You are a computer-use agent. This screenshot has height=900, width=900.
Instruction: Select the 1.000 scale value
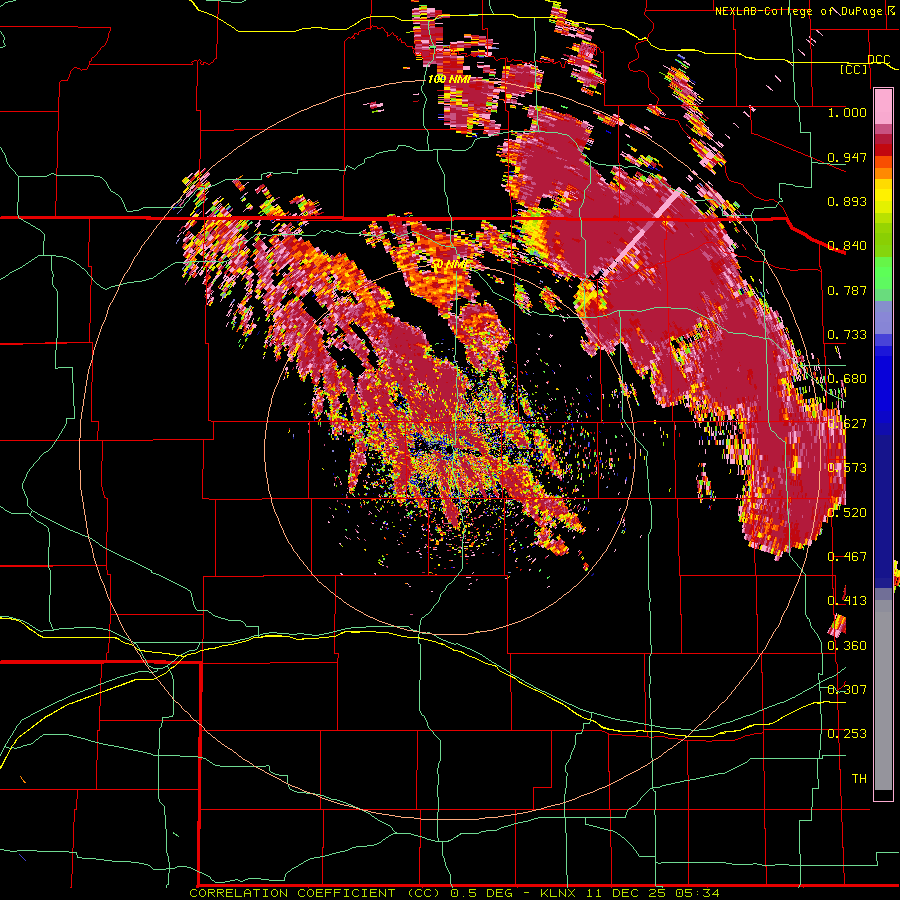(x=847, y=112)
